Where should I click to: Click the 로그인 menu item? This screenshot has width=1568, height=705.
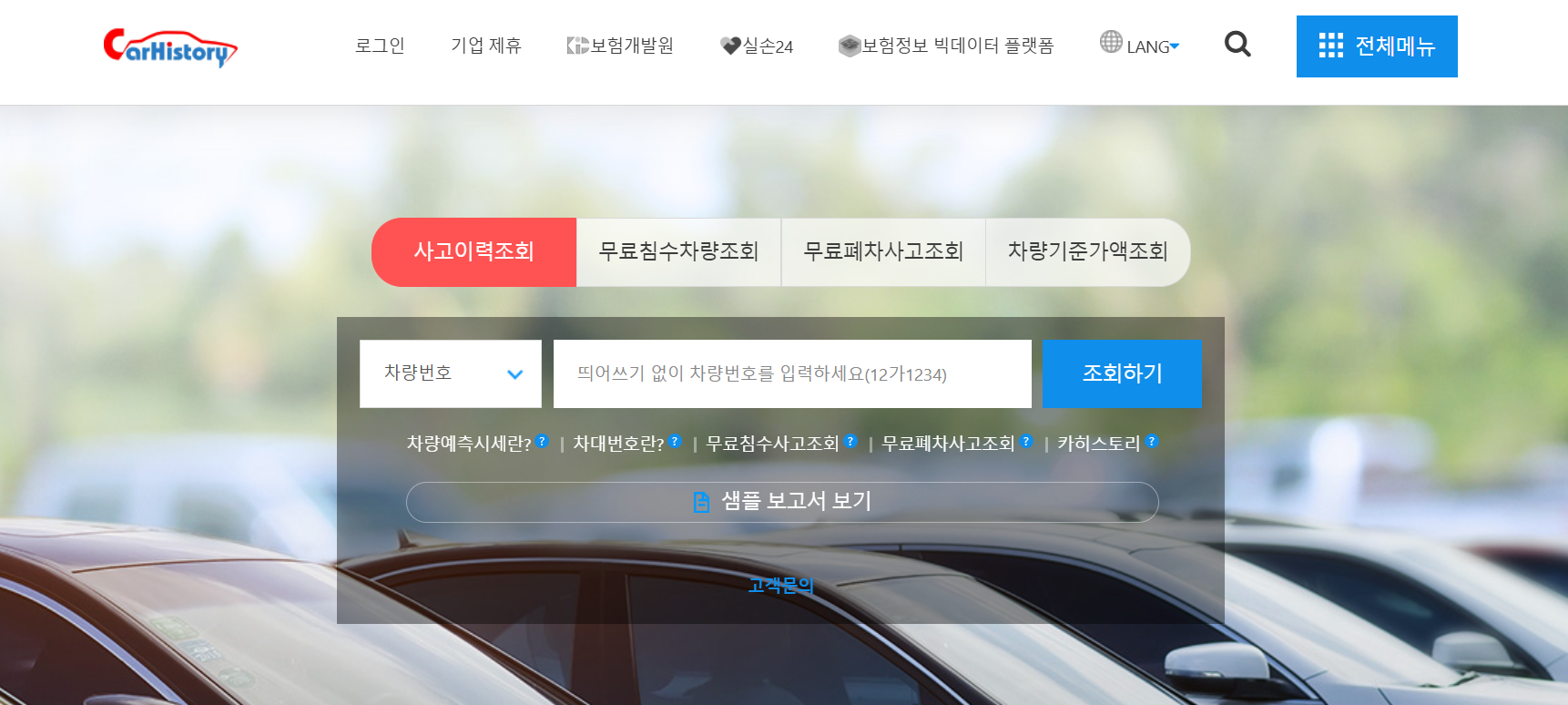(x=380, y=46)
